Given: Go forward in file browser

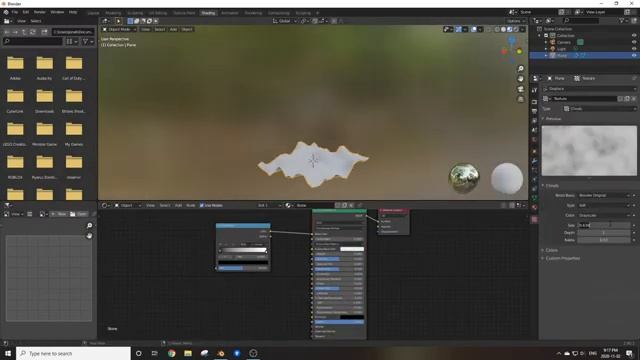Looking at the screenshot, I should pyautogui.click(x=15, y=32).
